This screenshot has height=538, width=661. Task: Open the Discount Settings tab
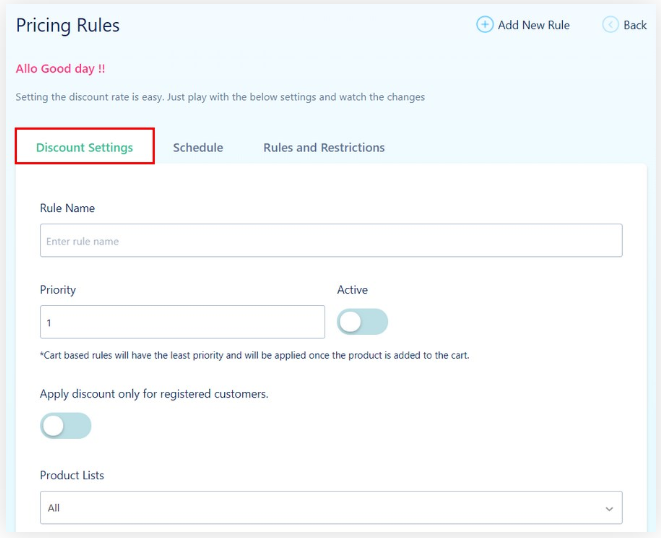[x=84, y=147]
